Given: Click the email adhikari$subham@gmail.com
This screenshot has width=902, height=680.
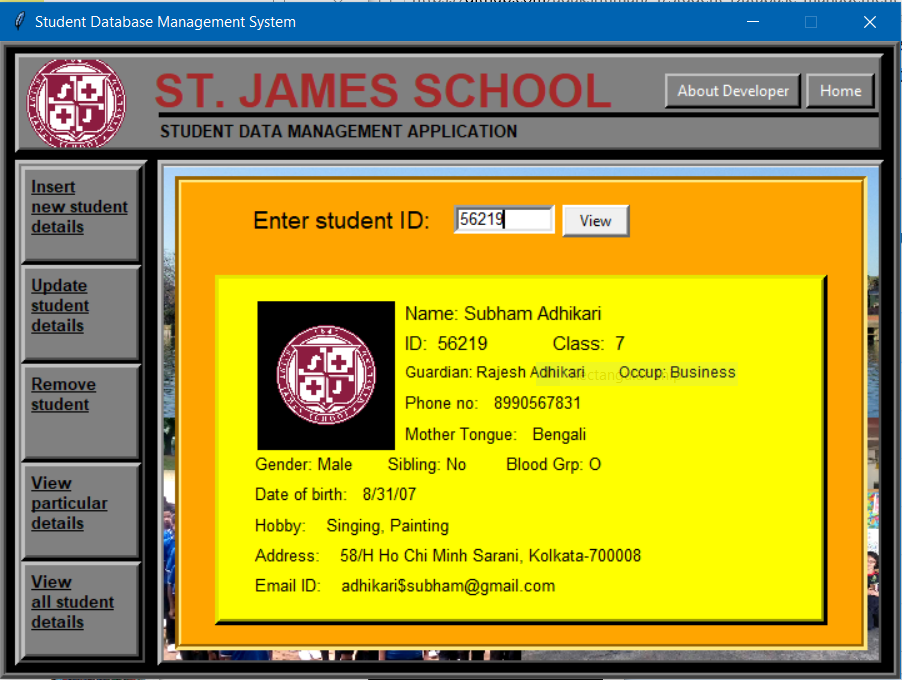Looking at the screenshot, I should (448, 586).
